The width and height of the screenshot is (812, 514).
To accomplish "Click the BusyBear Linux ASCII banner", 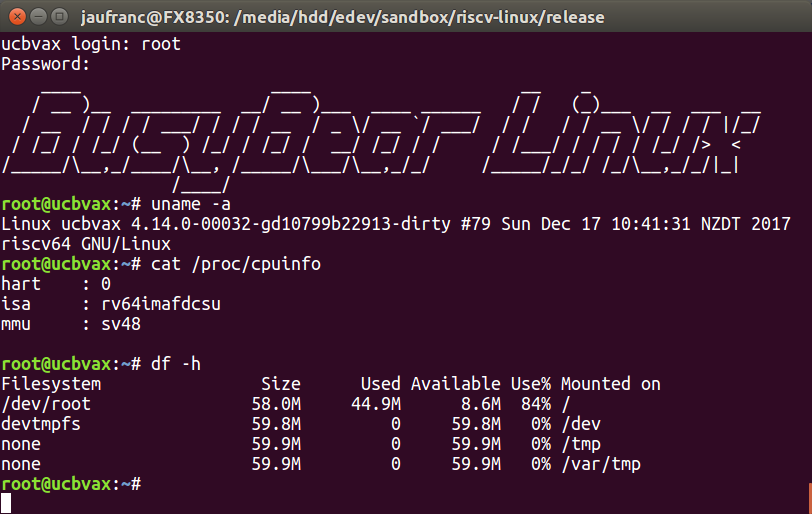I will 381,140.
